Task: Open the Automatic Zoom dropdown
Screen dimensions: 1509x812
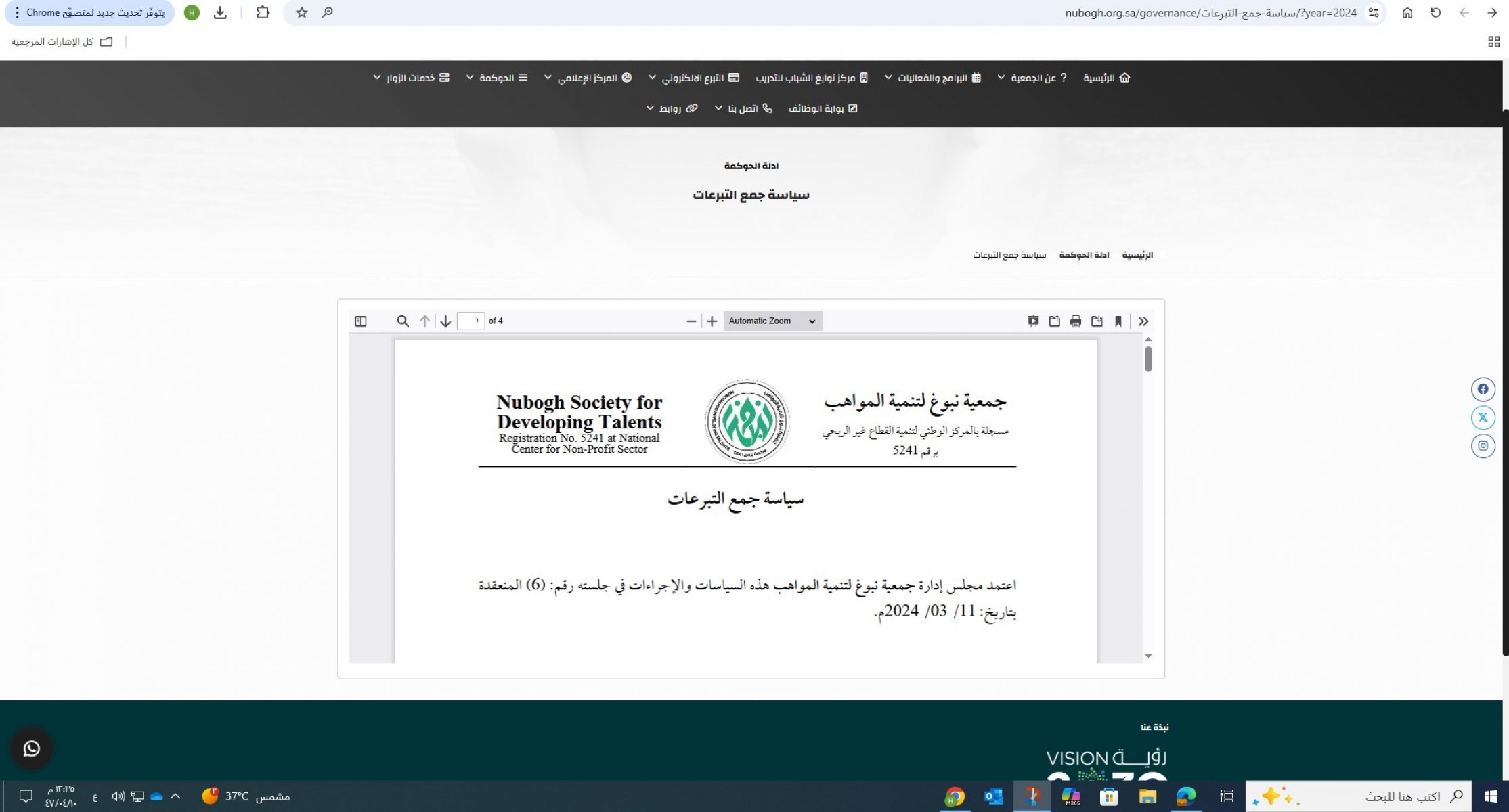Action: (772, 321)
